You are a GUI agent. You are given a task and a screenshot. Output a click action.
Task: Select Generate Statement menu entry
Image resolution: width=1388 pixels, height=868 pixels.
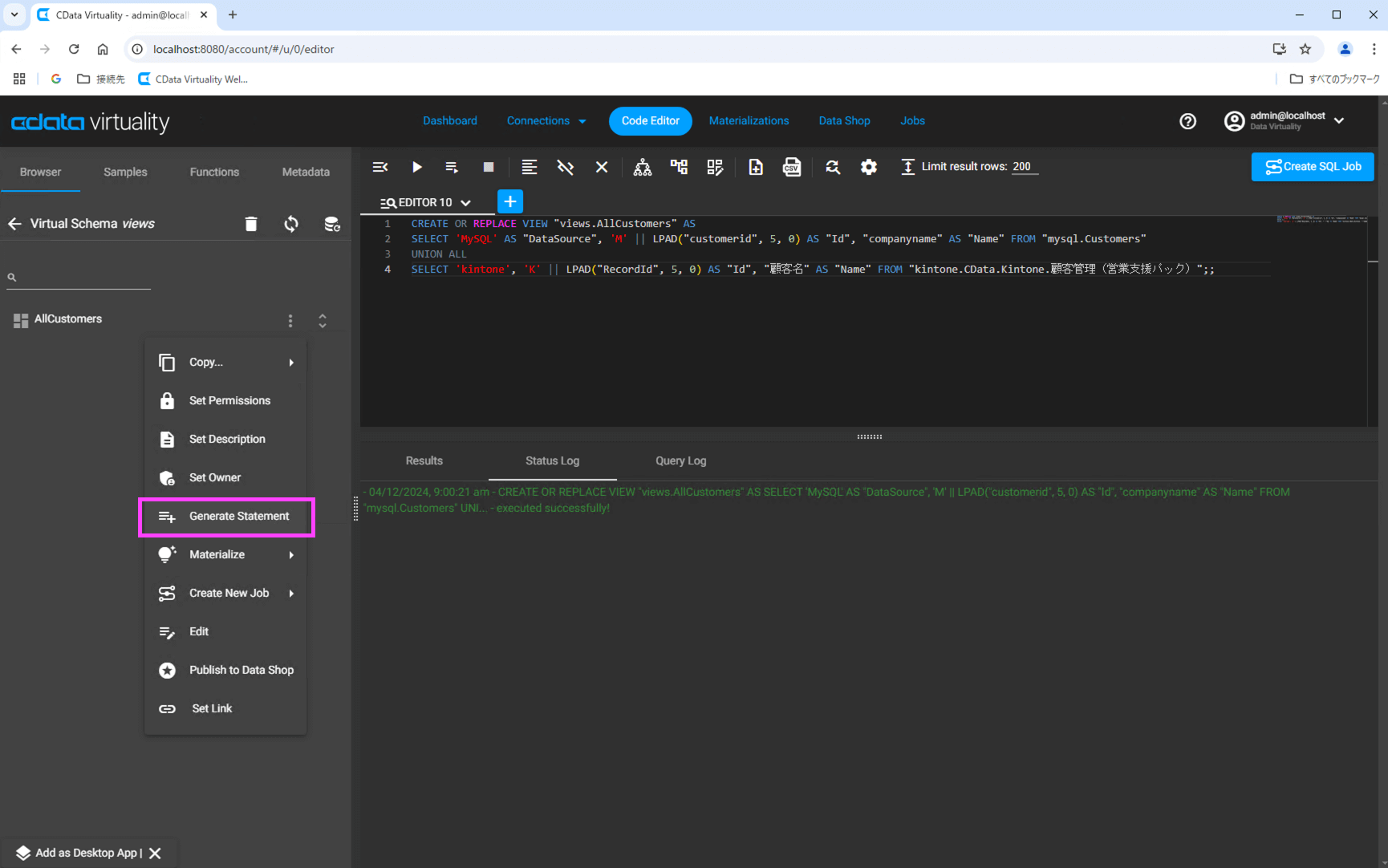pos(225,517)
